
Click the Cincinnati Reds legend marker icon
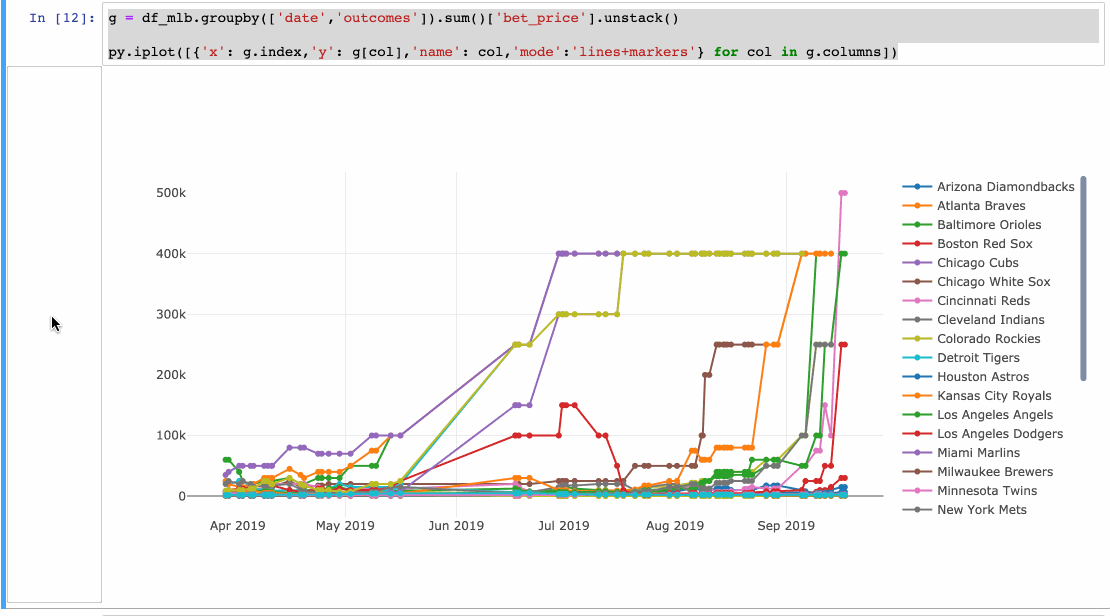pyautogui.click(x=919, y=300)
